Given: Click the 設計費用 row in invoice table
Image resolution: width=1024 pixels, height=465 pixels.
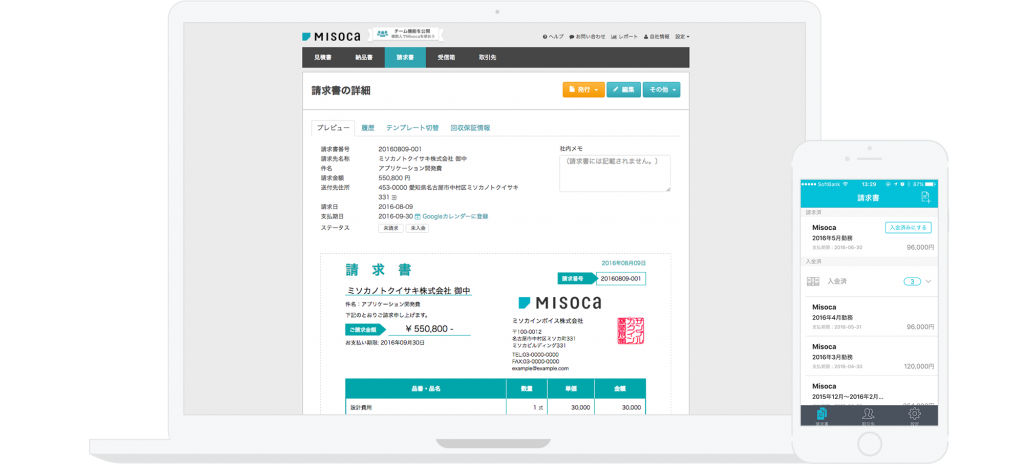Looking at the screenshot, I should 496,407.
